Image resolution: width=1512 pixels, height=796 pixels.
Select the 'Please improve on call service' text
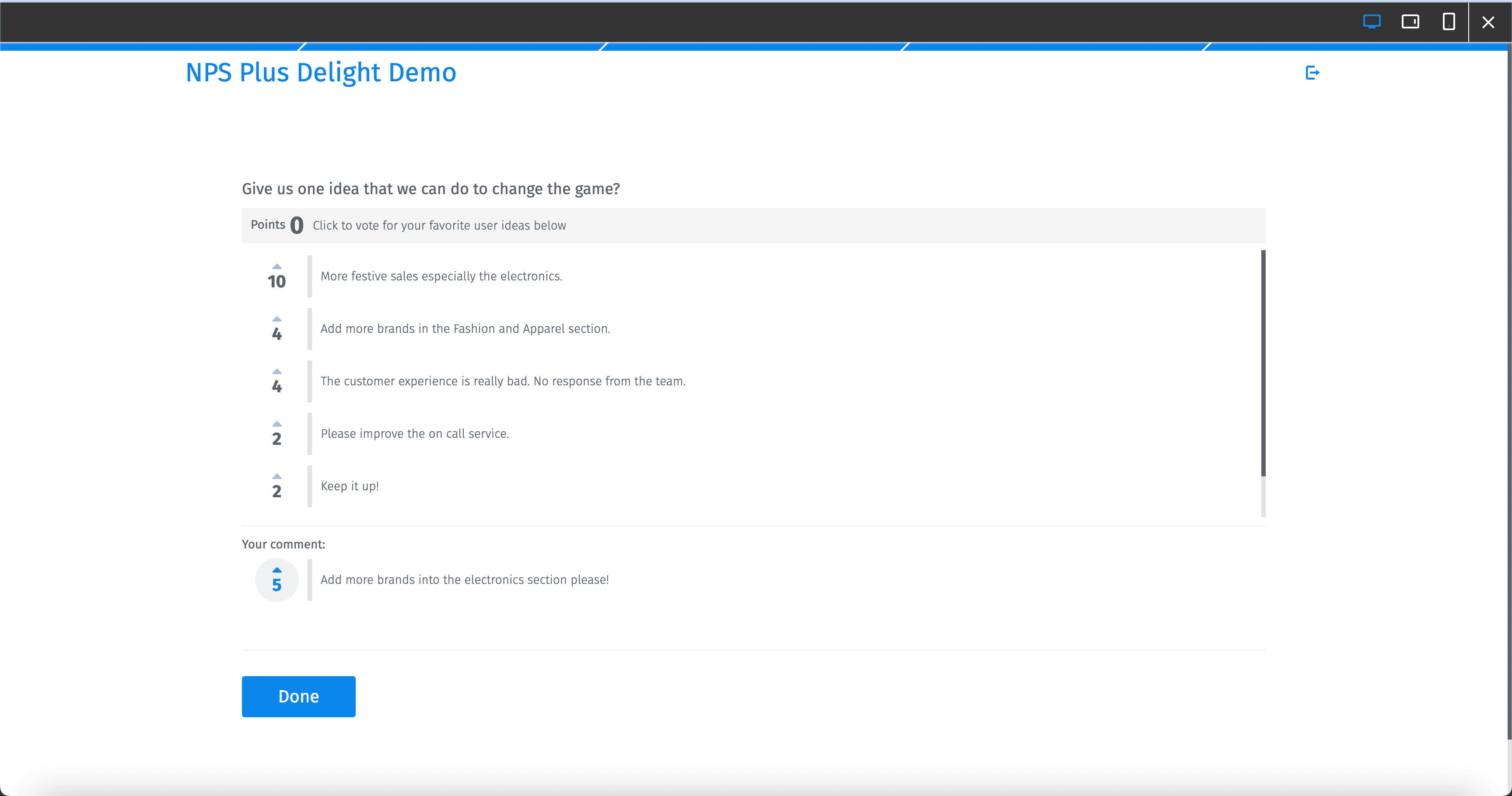[414, 433]
